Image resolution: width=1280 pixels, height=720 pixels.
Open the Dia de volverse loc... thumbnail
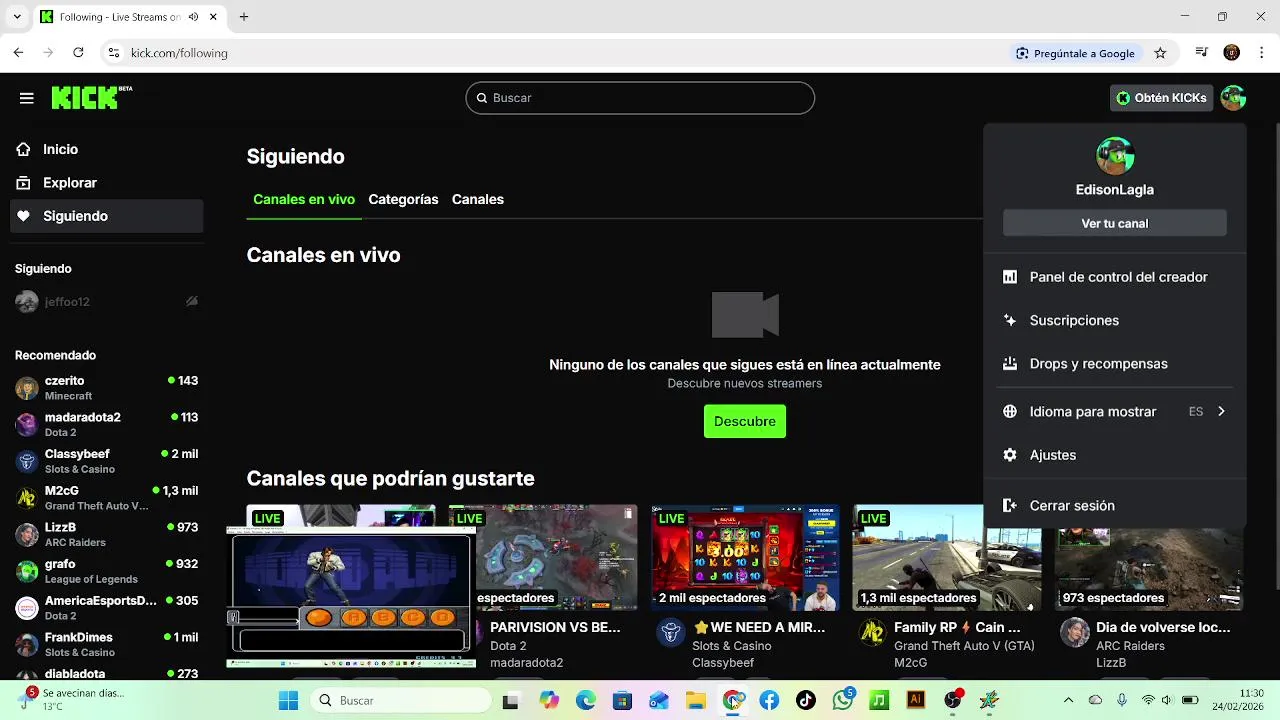coord(1149,557)
